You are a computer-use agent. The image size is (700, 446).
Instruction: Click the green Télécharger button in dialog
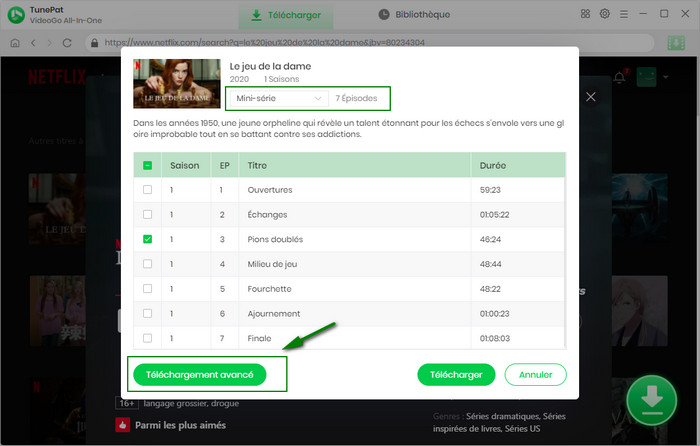point(456,375)
